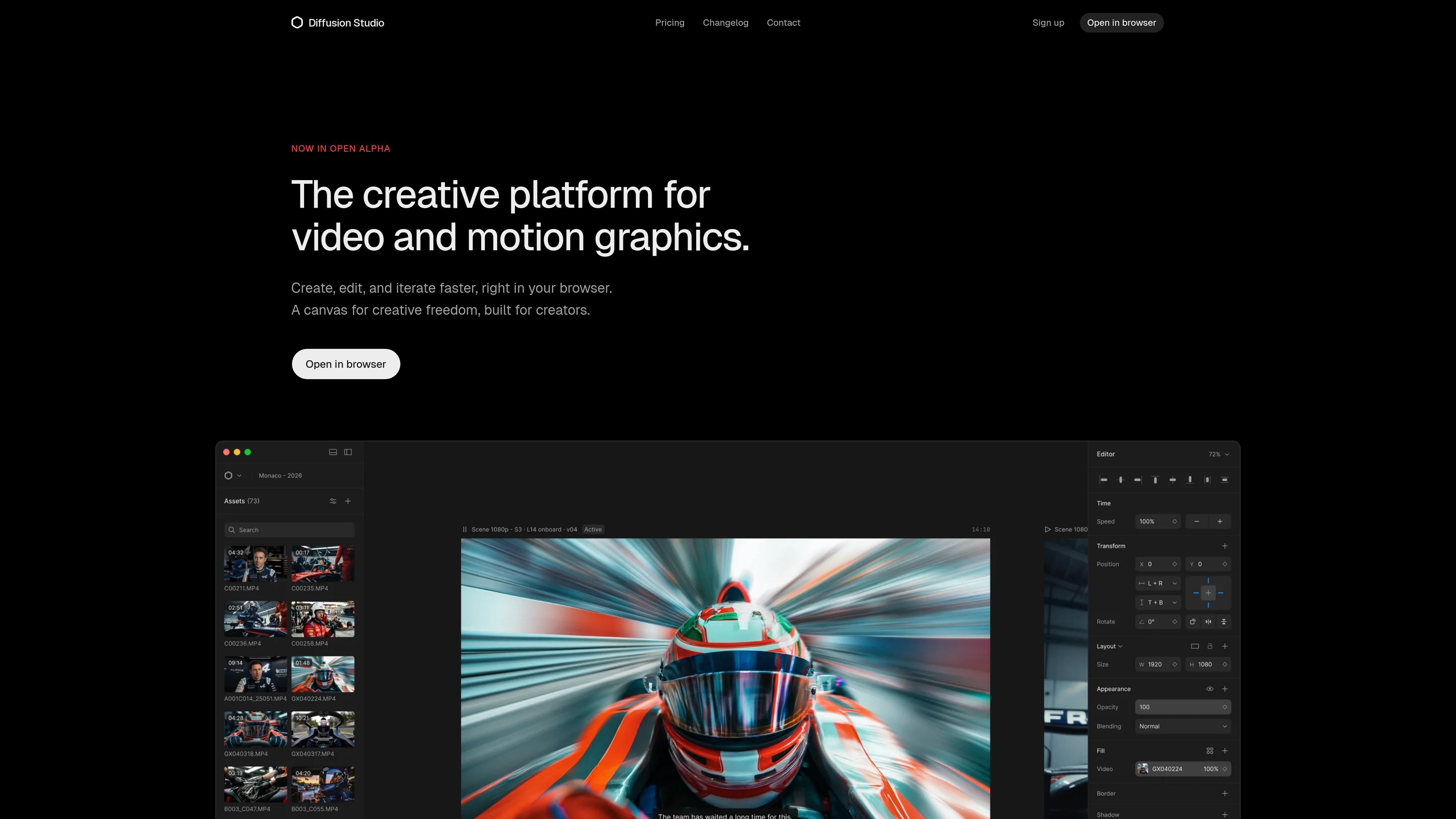Add a Transform property with plus
Image resolution: width=1456 pixels, height=819 pixels.
(x=1224, y=546)
